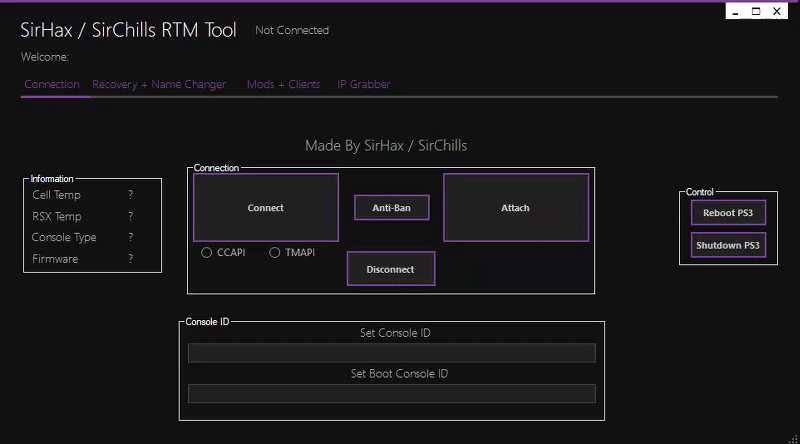
Task: Click the Cell Temp label
Action: coord(57,195)
